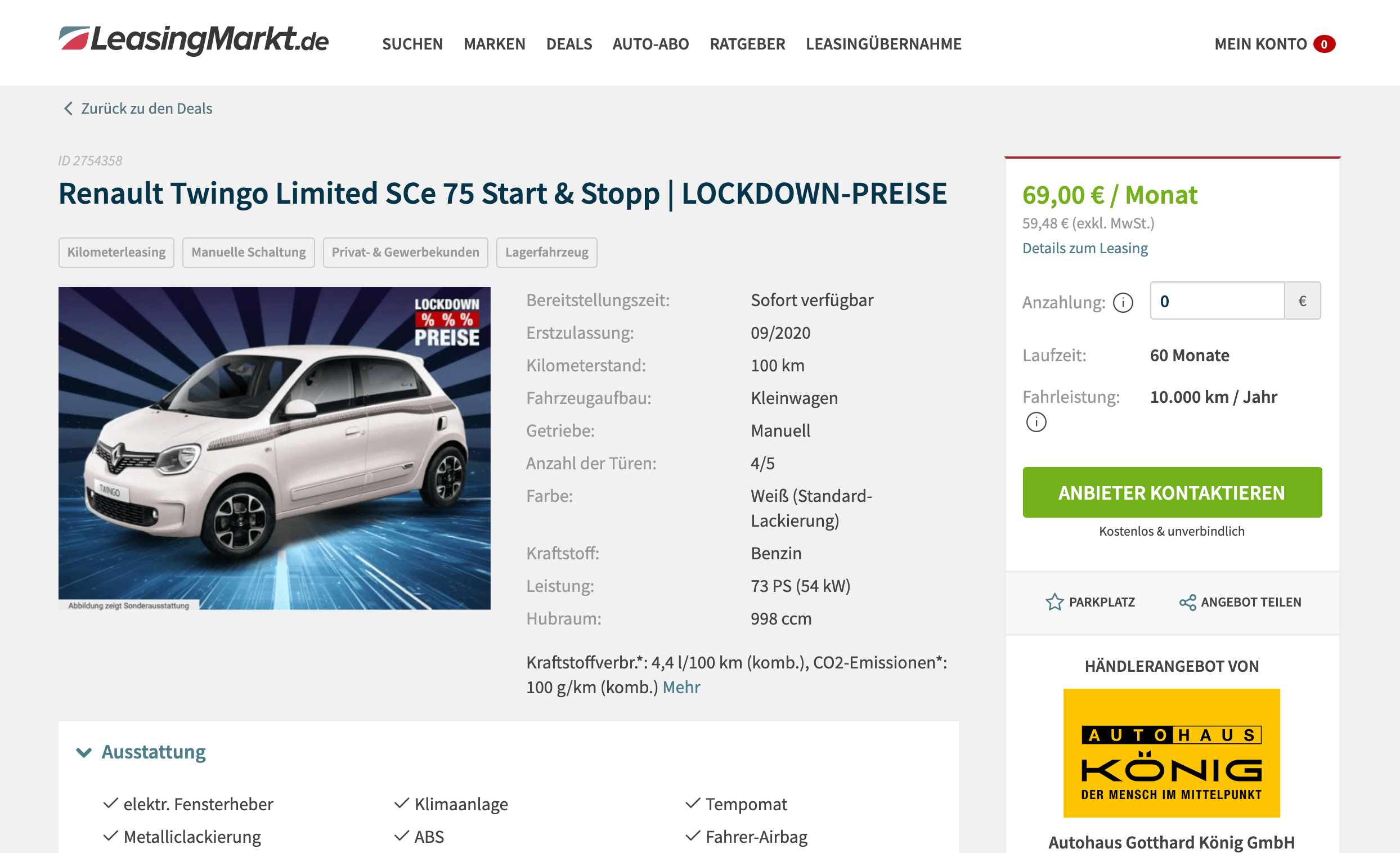Click the Anzahlung info icon

click(x=1123, y=302)
